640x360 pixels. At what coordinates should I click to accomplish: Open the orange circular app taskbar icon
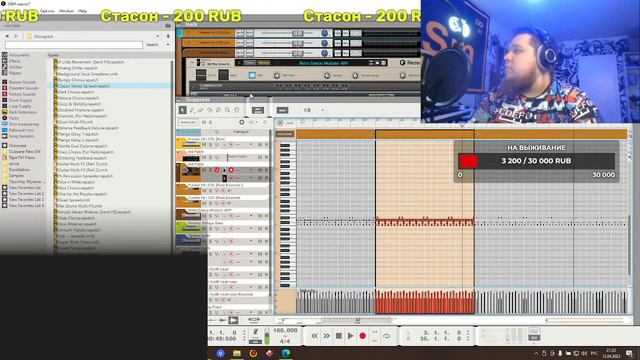click(x=253, y=353)
